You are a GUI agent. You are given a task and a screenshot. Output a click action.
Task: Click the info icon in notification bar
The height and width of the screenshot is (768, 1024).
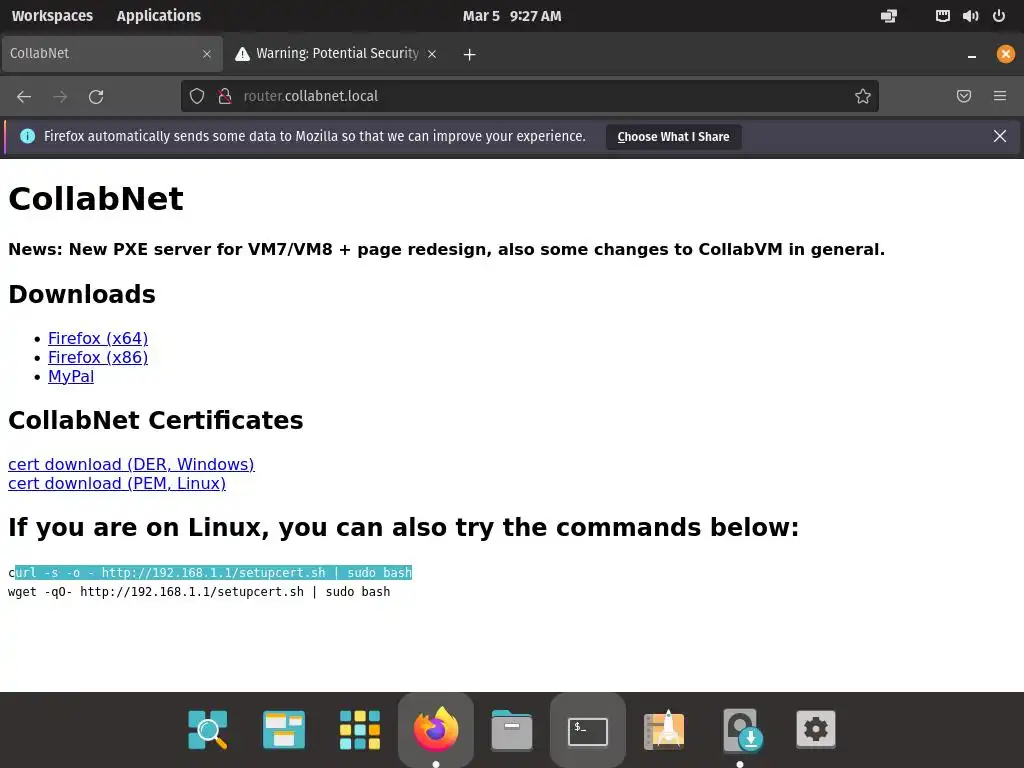coord(27,136)
